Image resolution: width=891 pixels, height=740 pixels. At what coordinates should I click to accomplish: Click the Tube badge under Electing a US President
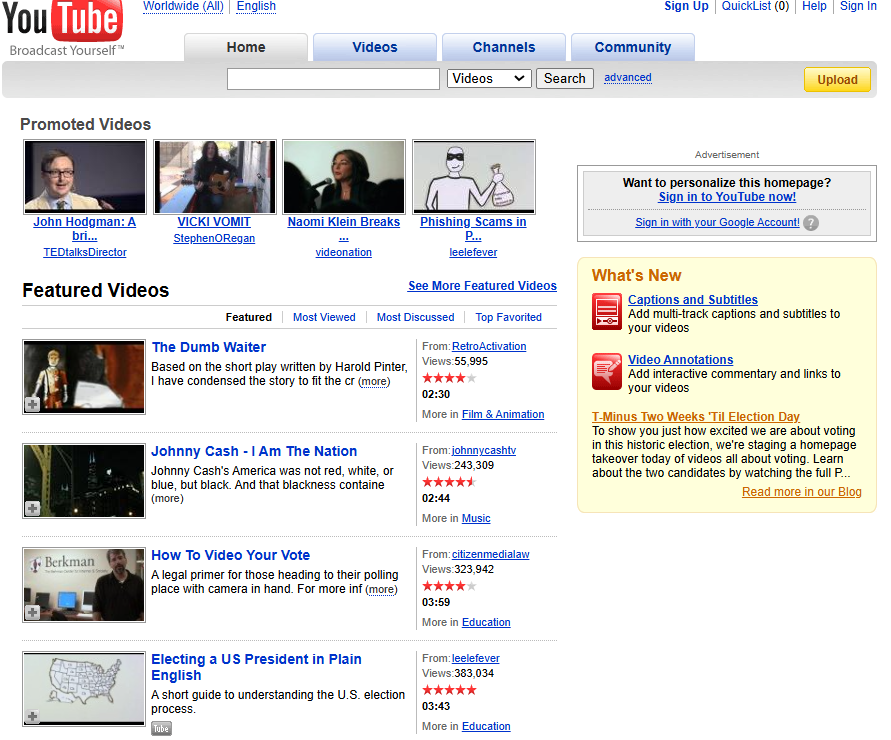tap(161, 729)
